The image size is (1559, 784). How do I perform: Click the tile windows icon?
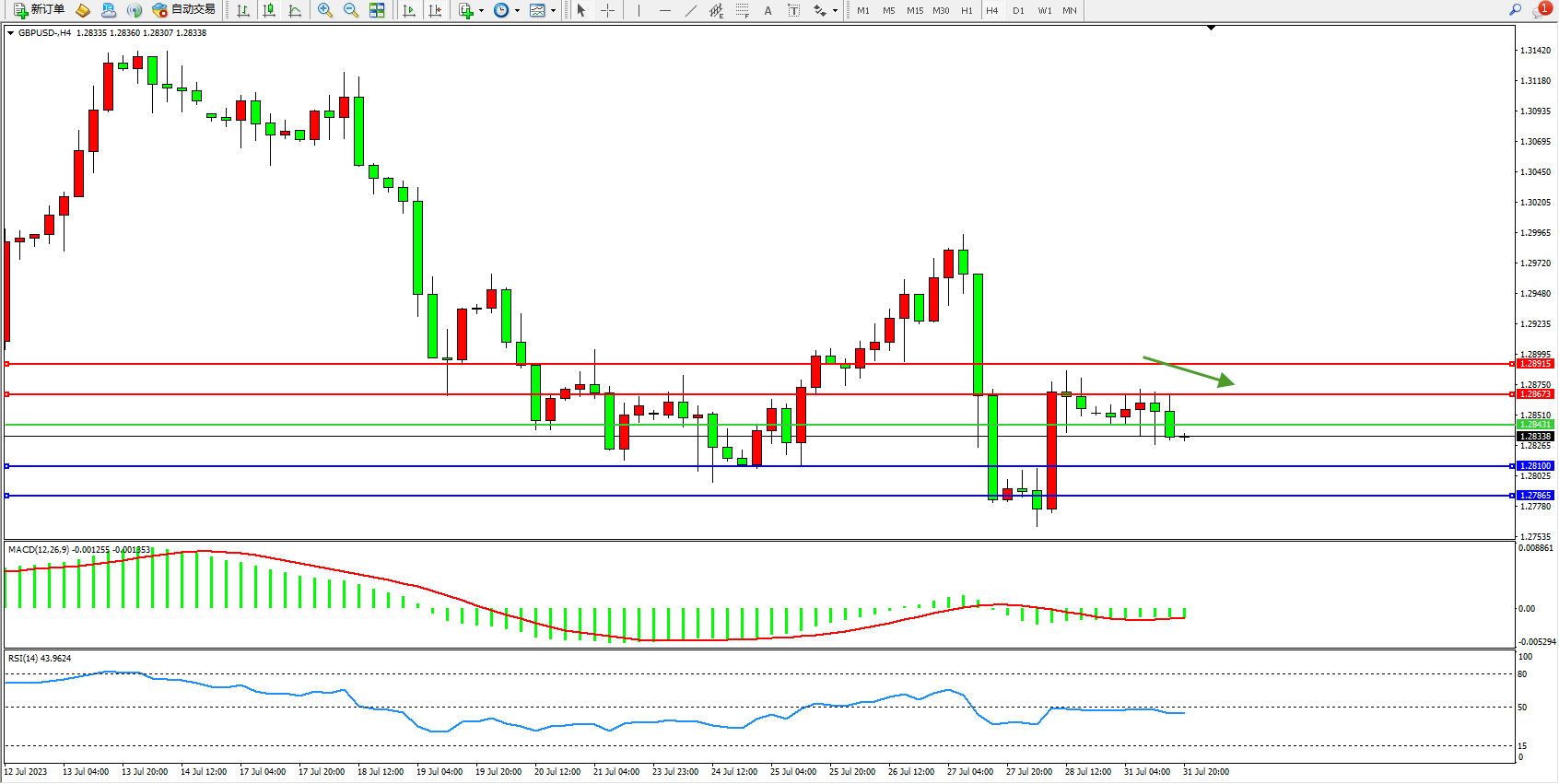pyautogui.click(x=377, y=10)
